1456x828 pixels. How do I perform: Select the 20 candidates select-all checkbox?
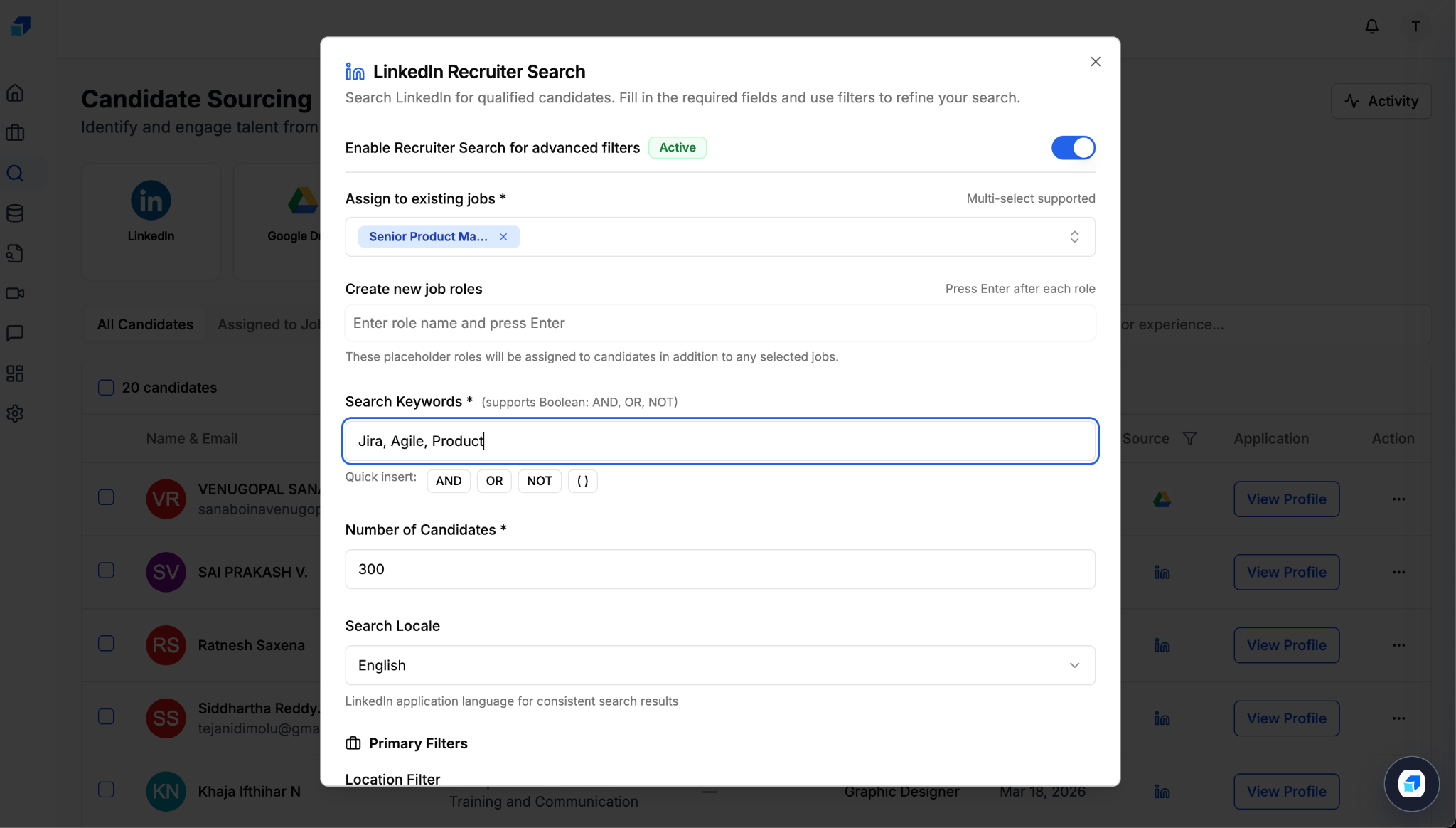106,387
